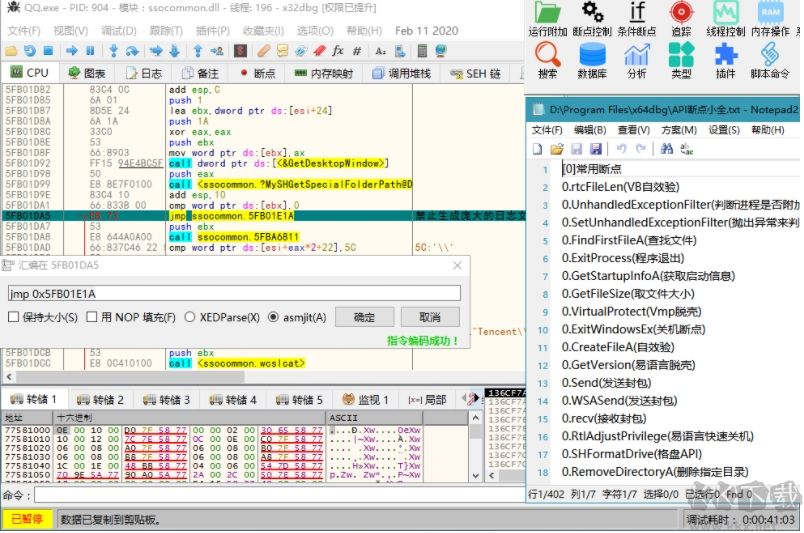Enable the 保持大小(S) checkbox
The width and height of the screenshot is (804, 533).
coord(13,317)
